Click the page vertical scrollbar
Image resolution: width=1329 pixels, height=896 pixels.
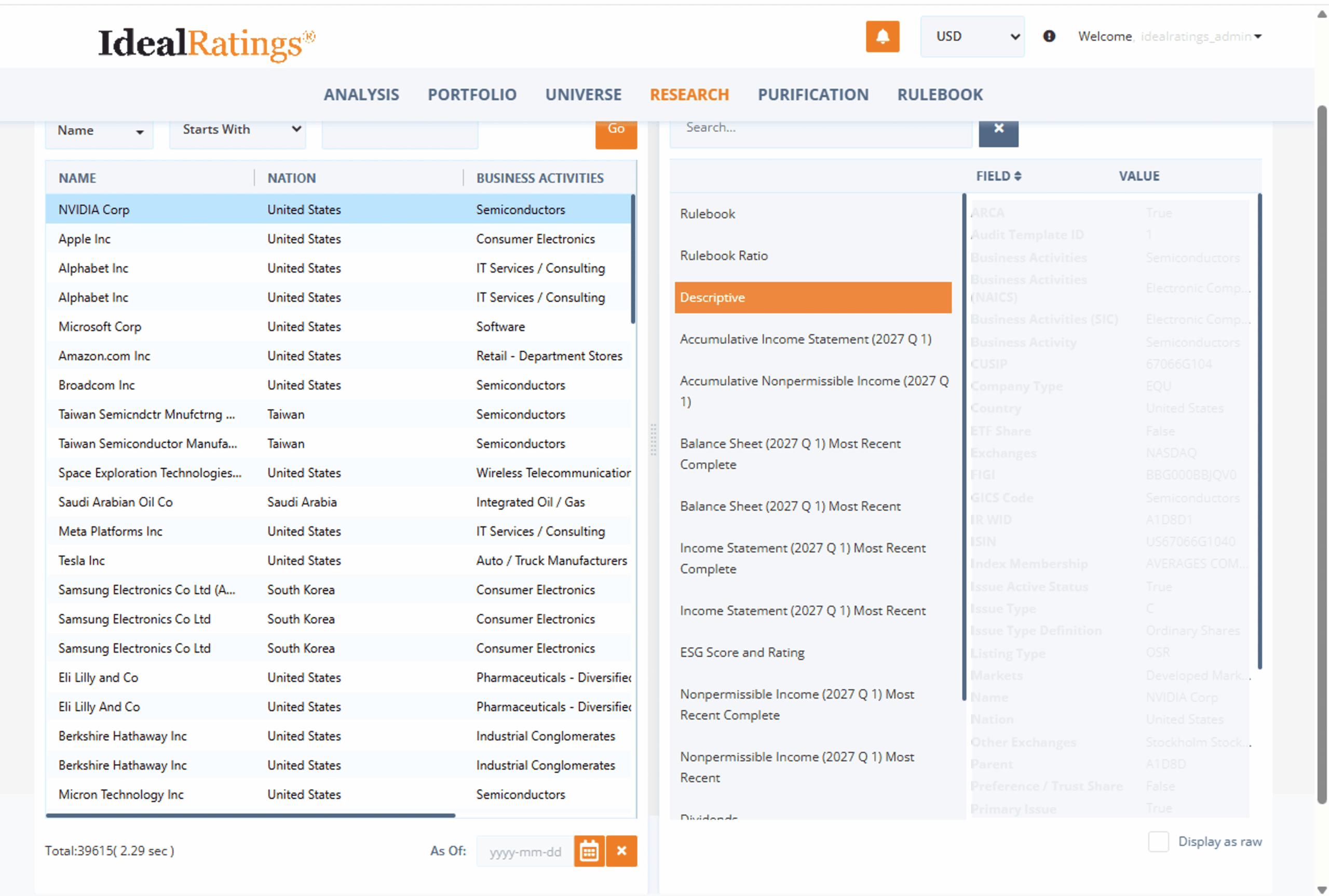(1322, 454)
